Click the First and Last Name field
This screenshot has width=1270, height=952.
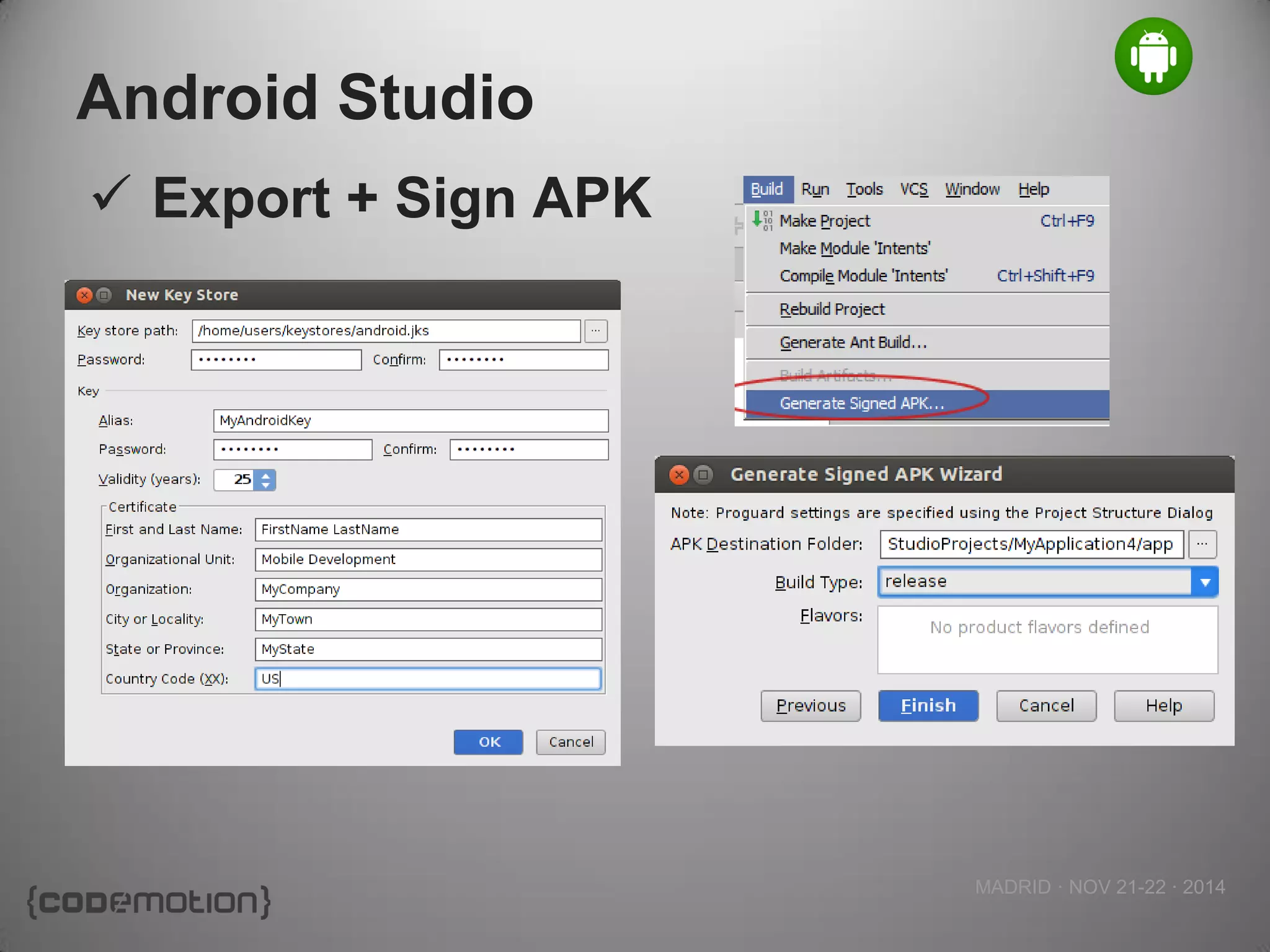coord(429,530)
